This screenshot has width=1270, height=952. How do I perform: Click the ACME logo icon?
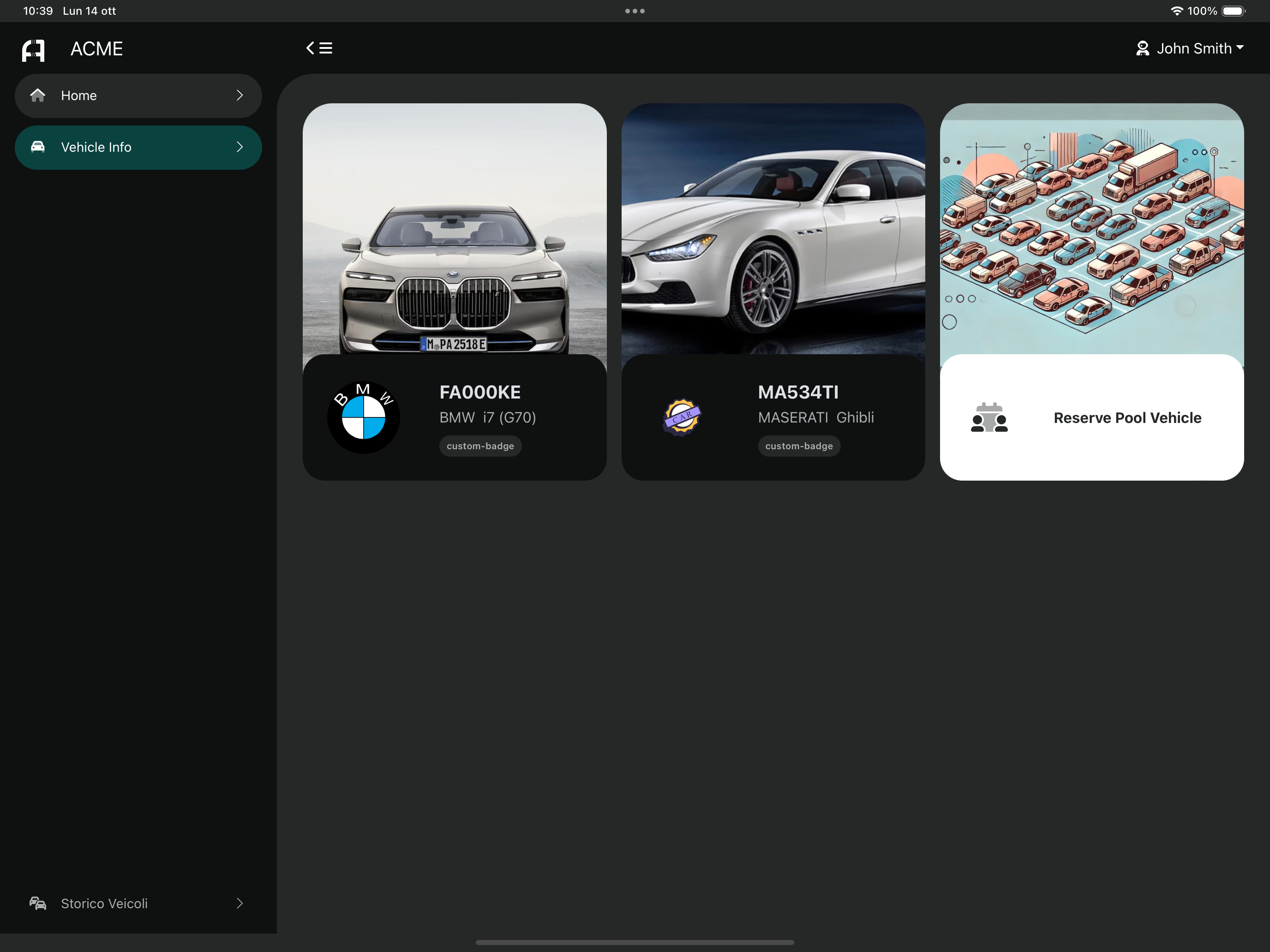click(x=33, y=50)
